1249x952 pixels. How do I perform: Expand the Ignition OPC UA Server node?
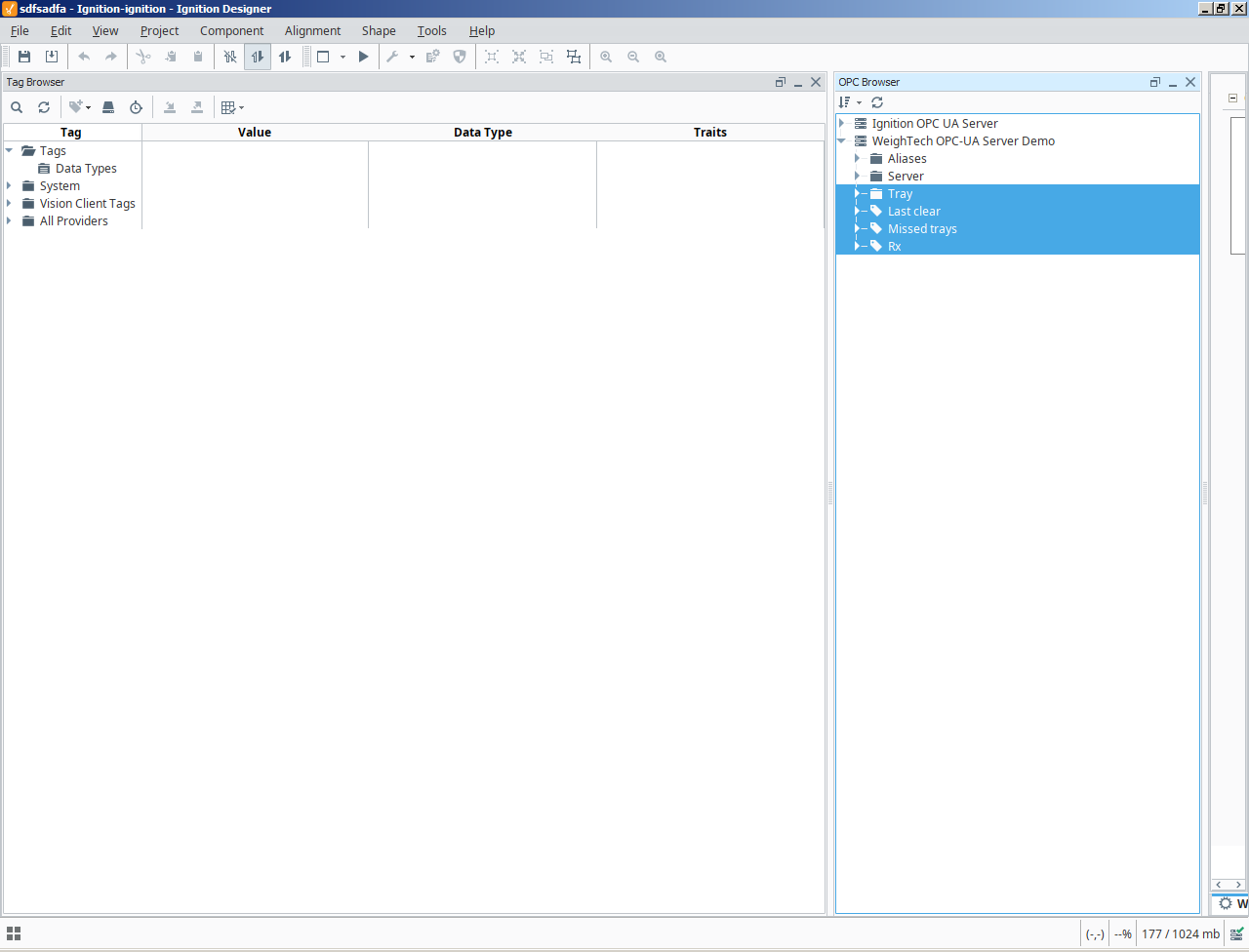842,123
